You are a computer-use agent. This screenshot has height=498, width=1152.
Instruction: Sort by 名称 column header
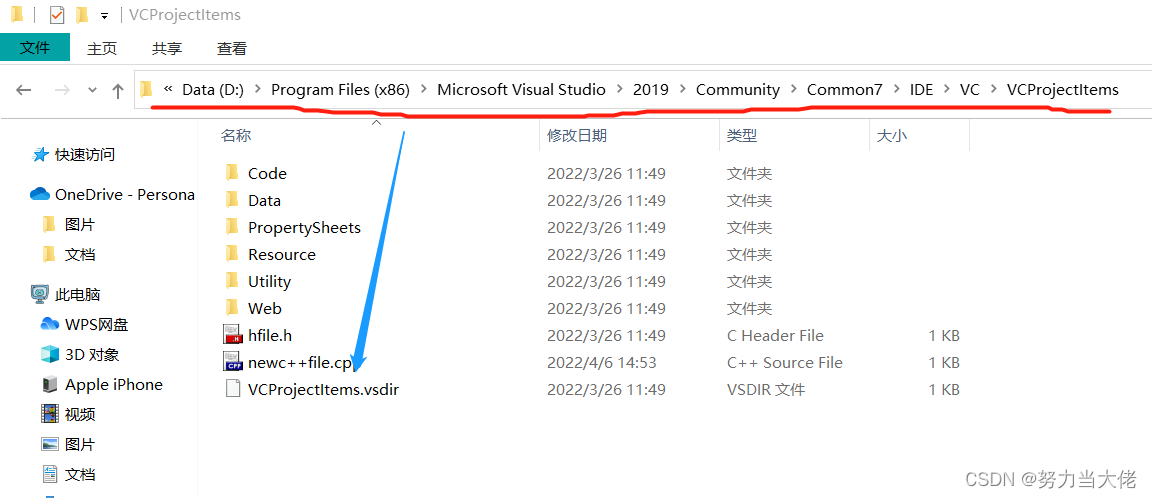click(236, 135)
